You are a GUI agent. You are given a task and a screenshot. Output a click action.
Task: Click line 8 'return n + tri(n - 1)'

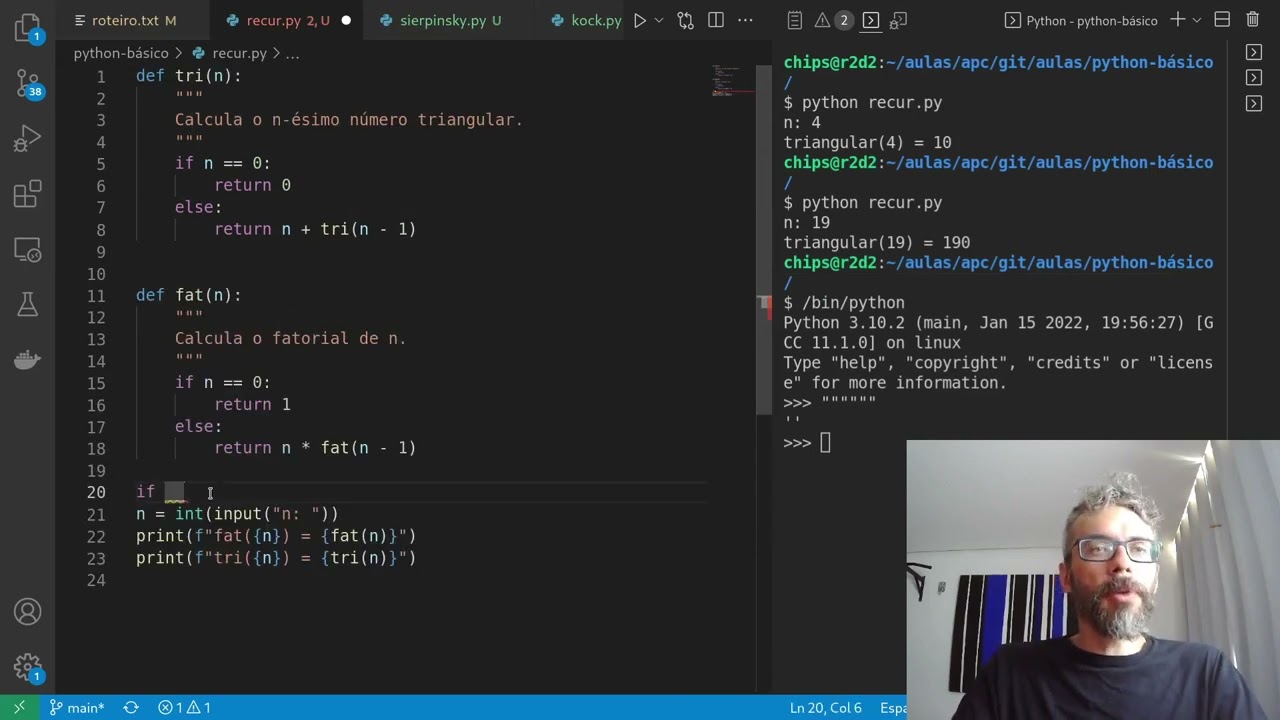coord(315,229)
